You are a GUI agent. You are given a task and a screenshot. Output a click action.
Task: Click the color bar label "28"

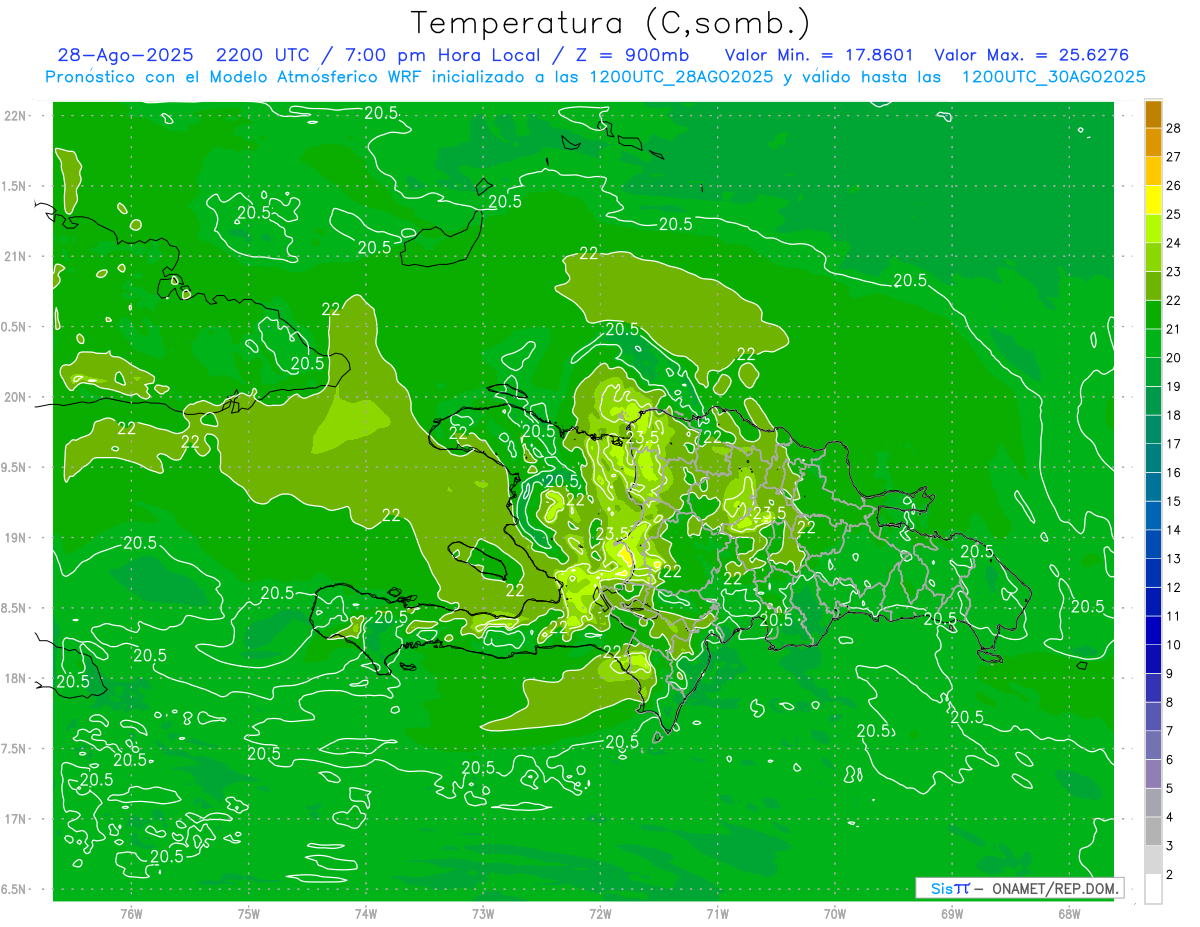pyautogui.click(x=1174, y=127)
